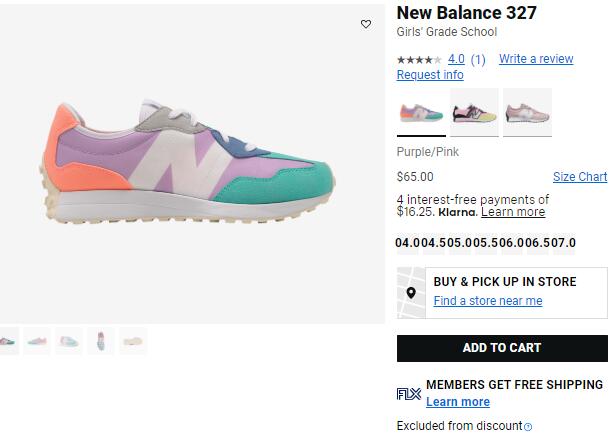Image resolution: width=611 pixels, height=441 pixels.
Task: Open free shipping Learn more link
Action: (x=458, y=402)
